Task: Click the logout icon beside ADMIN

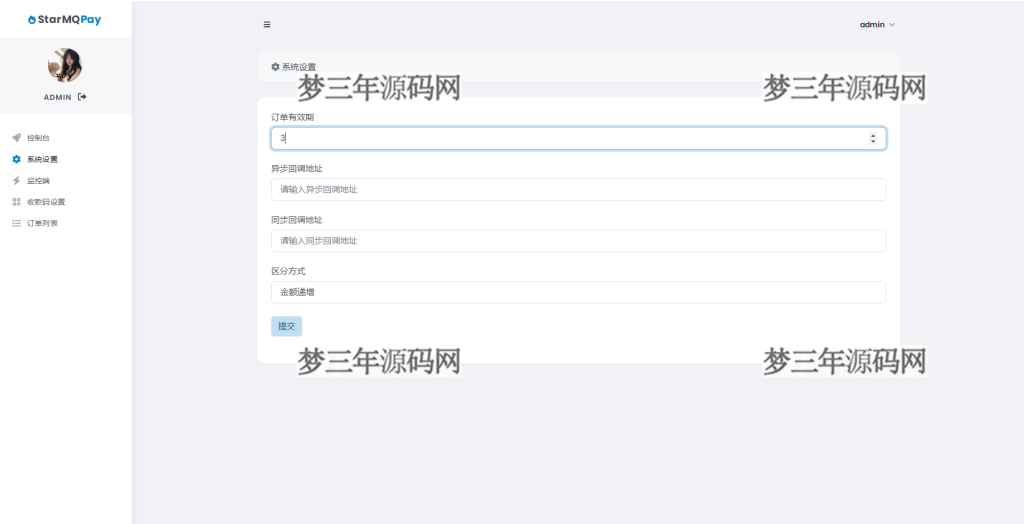Action: 82,97
